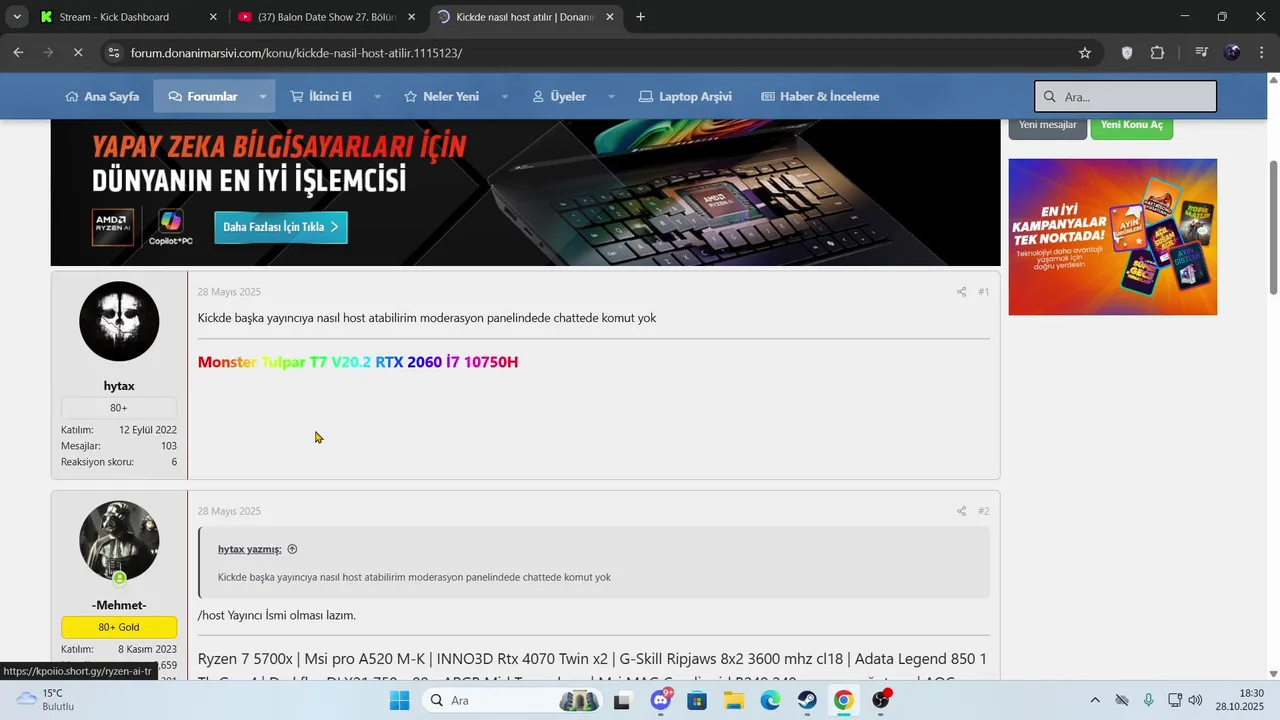Click the green Yeni Konu Aç button
The height and width of the screenshot is (720, 1280).
pos(1131,126)
